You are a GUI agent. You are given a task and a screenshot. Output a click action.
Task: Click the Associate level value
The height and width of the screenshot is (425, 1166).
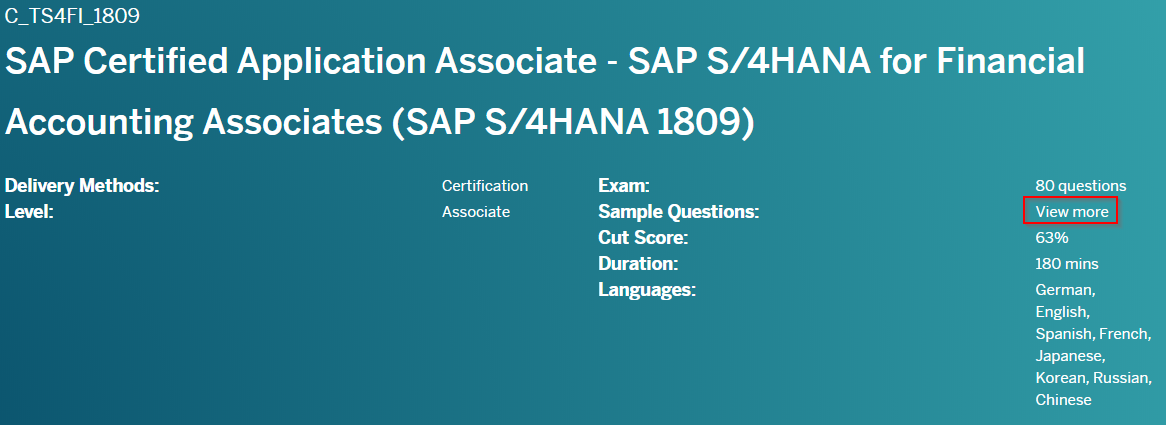[x=476, y=211]
